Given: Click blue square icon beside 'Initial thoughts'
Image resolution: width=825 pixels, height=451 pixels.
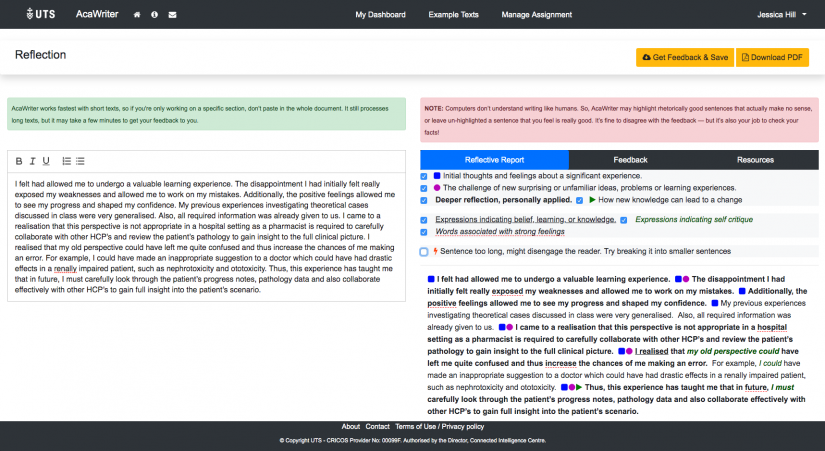Looking at the screenshot, I should point(437,176).
